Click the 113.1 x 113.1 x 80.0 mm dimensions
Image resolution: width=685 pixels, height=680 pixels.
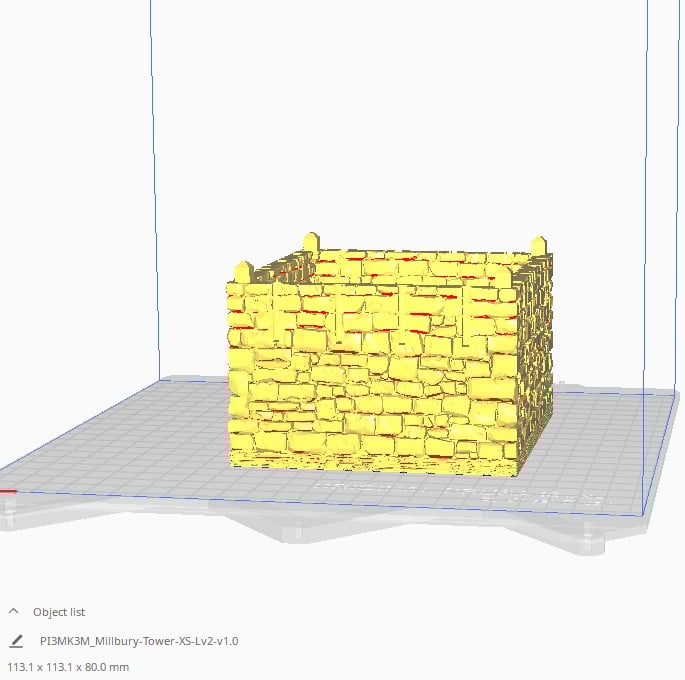click(x=68, y=667)
